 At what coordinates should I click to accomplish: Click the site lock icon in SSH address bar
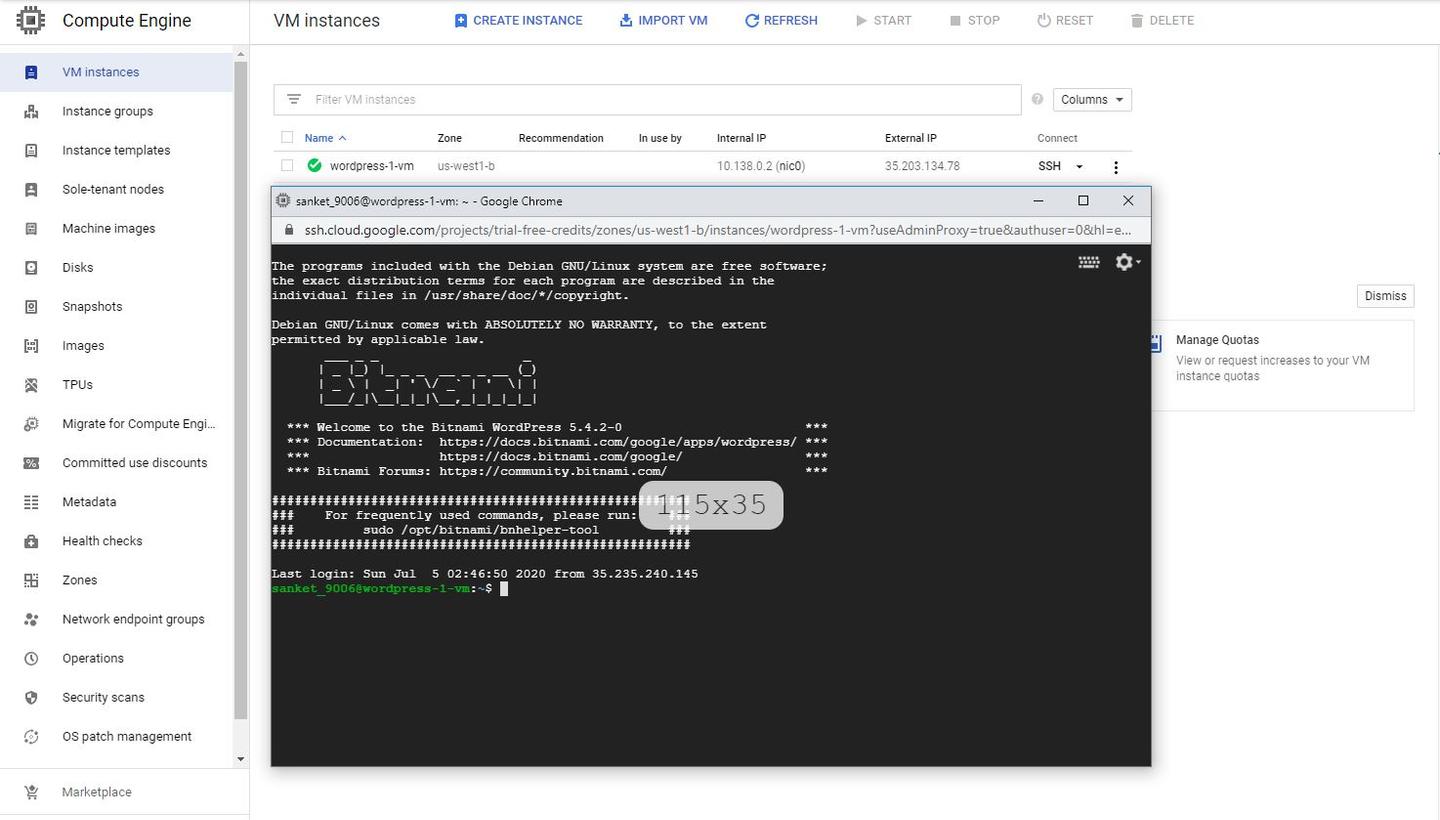pos(289,230)
